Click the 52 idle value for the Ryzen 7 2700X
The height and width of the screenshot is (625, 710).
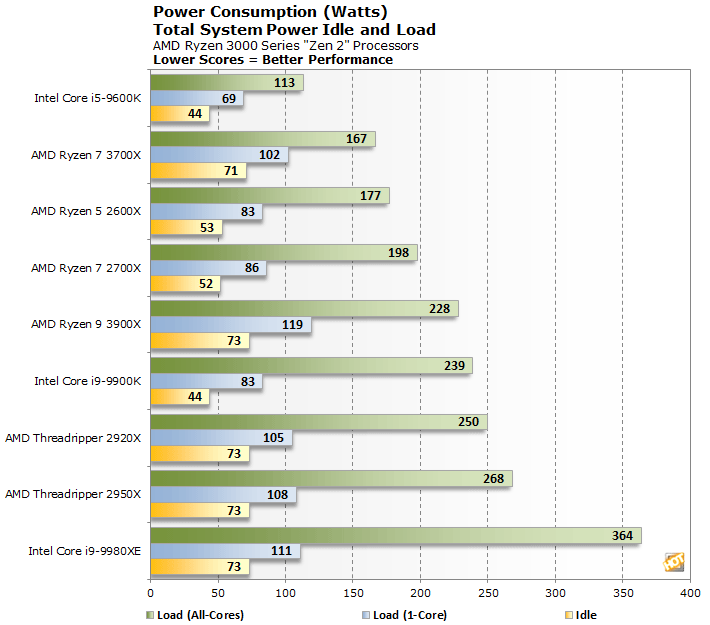click(206, 284)
